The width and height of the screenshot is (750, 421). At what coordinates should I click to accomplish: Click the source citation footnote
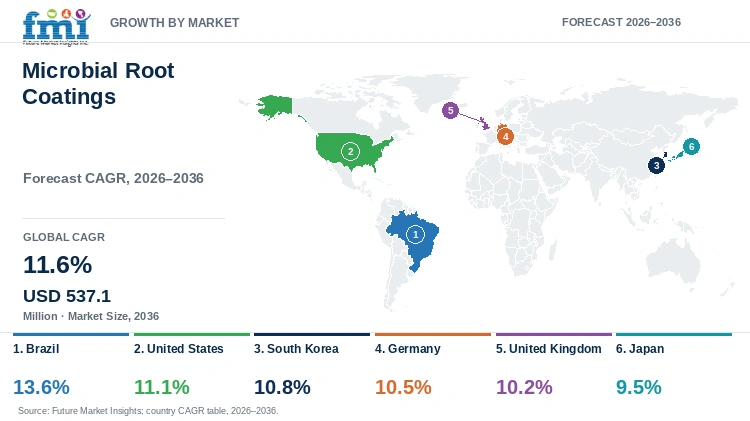[x=148, y=411]
